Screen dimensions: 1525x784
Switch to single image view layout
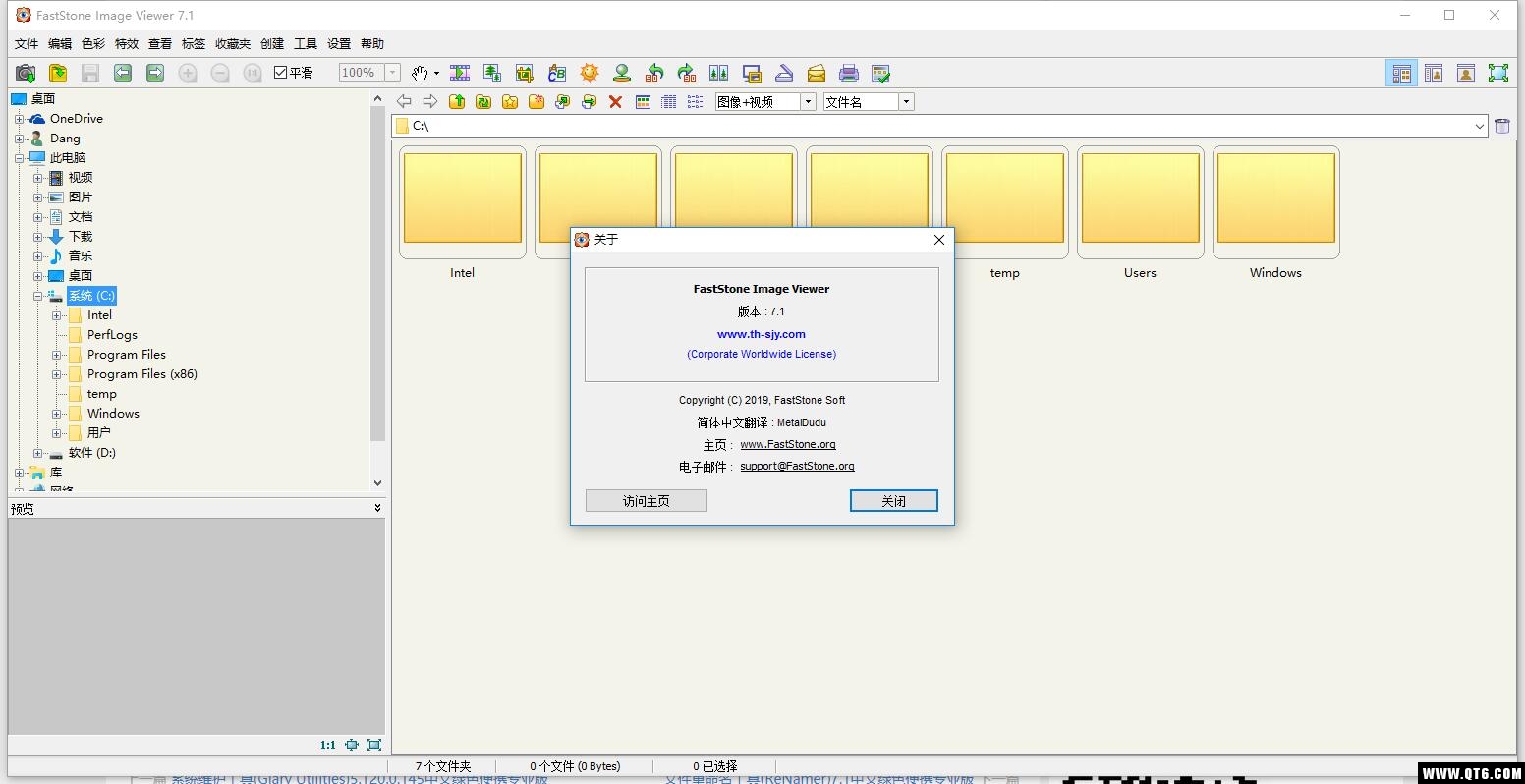[1466, 73]
